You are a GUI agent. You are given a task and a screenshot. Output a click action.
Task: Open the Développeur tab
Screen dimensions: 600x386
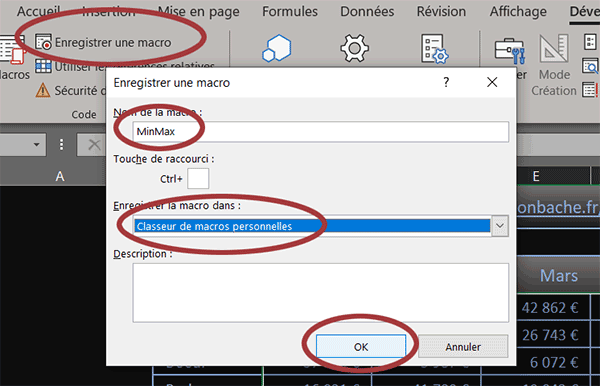[x=584, y=11]
